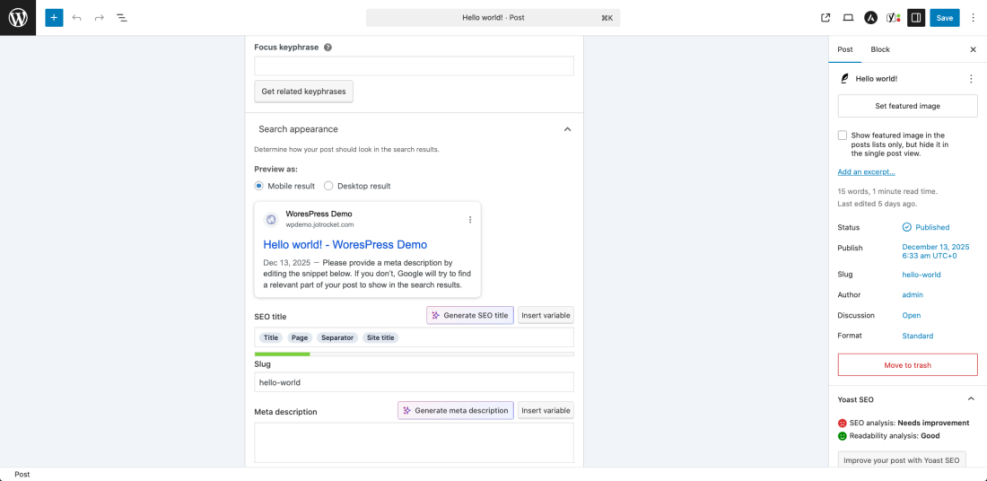The height and width of the screenshot is (481, 987).
Task: Click the globe favicon in search preview
Action: [271, 220]
